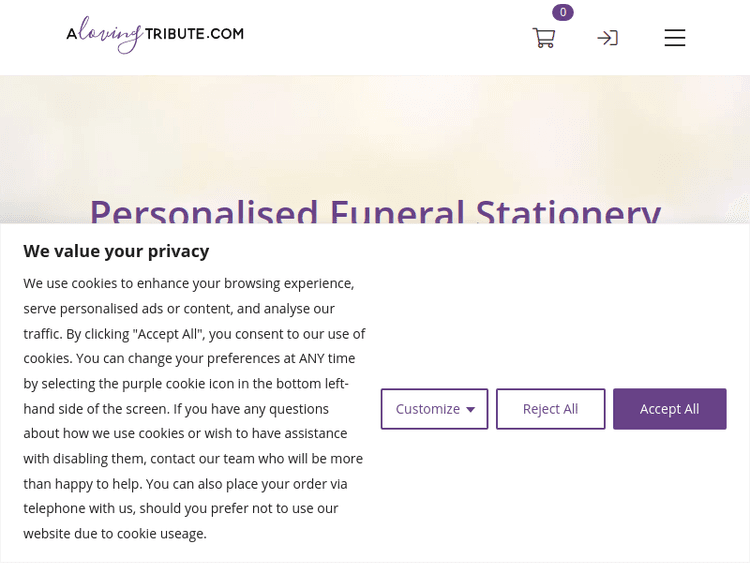Click the sign-in arrow icon
Image resolution: width=750 pixels, height=563 pixels.
tap(607, 38)
